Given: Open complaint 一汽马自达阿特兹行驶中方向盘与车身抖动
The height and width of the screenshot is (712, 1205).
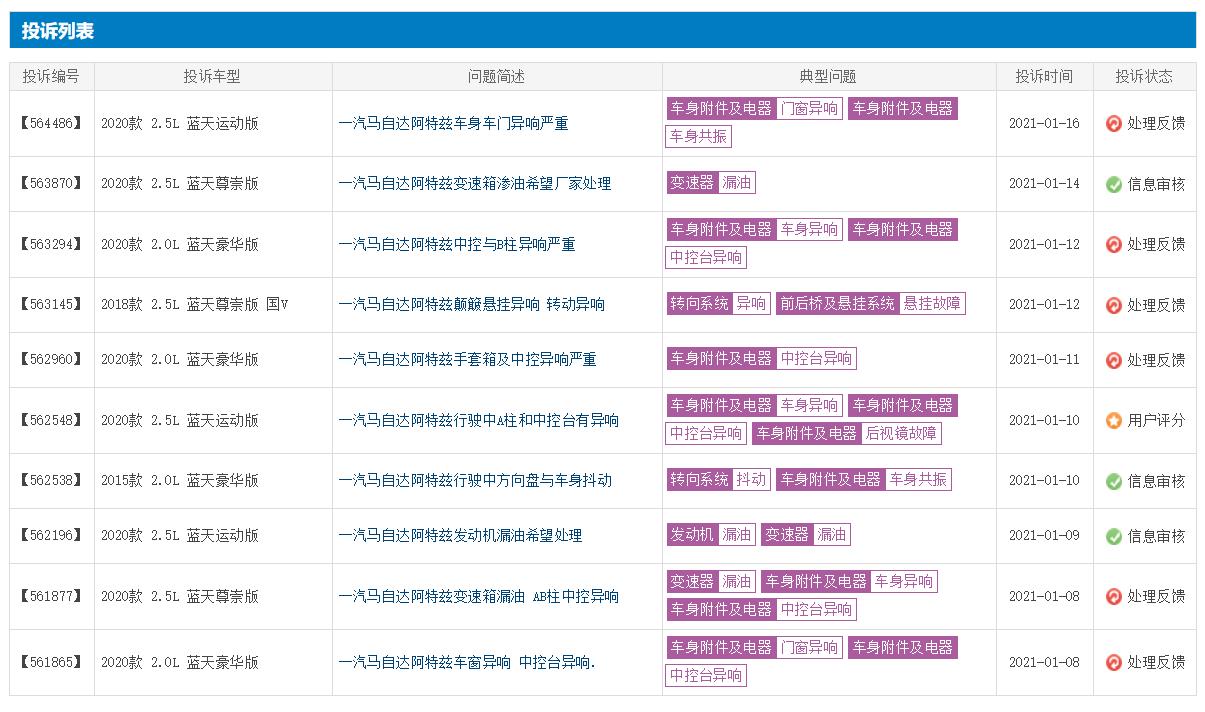Looking at the screenshot, I should [x=475, y=481].
